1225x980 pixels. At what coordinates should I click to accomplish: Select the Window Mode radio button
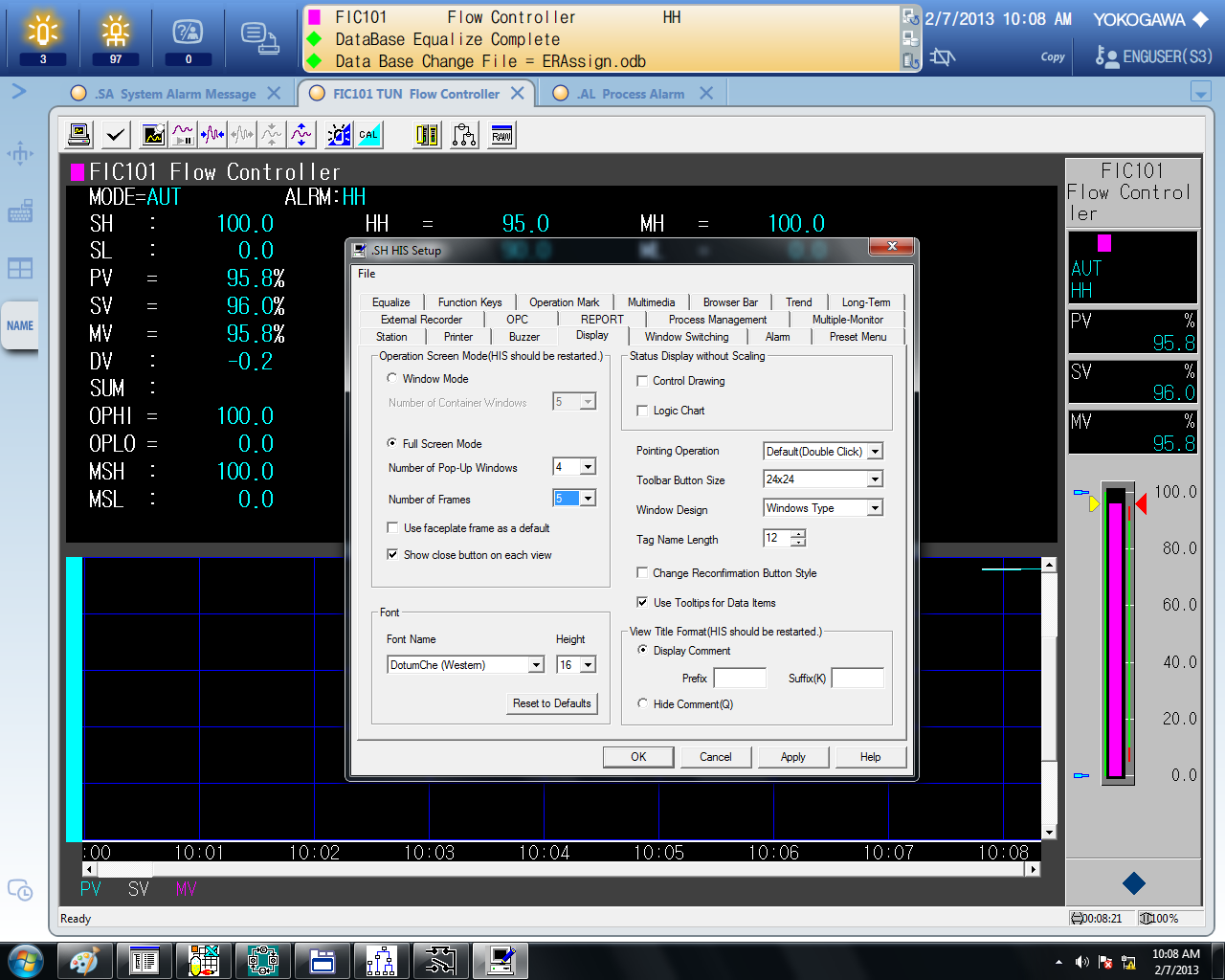(x=392, y=379)
